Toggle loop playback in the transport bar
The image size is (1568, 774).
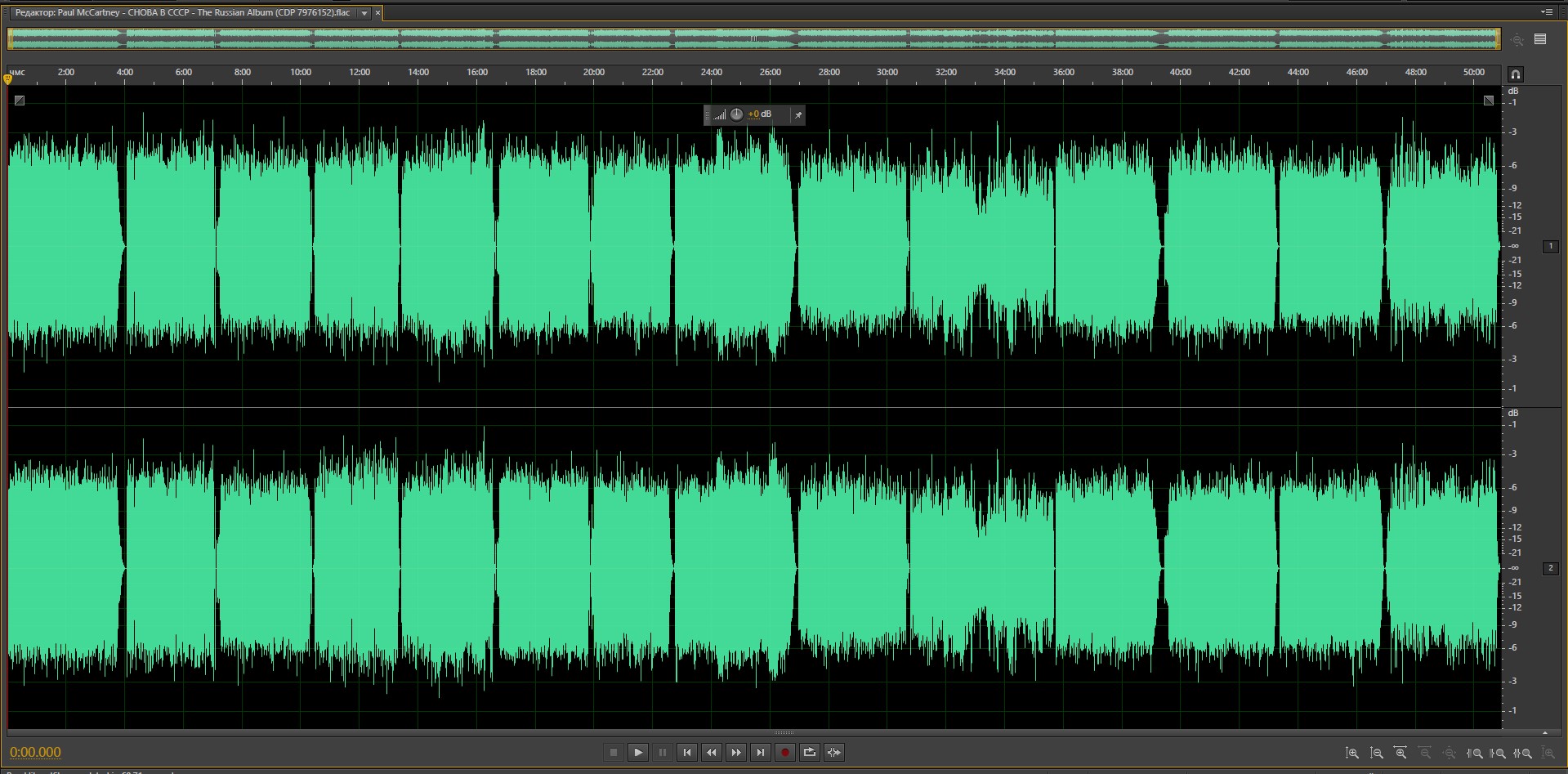[810, 753]
